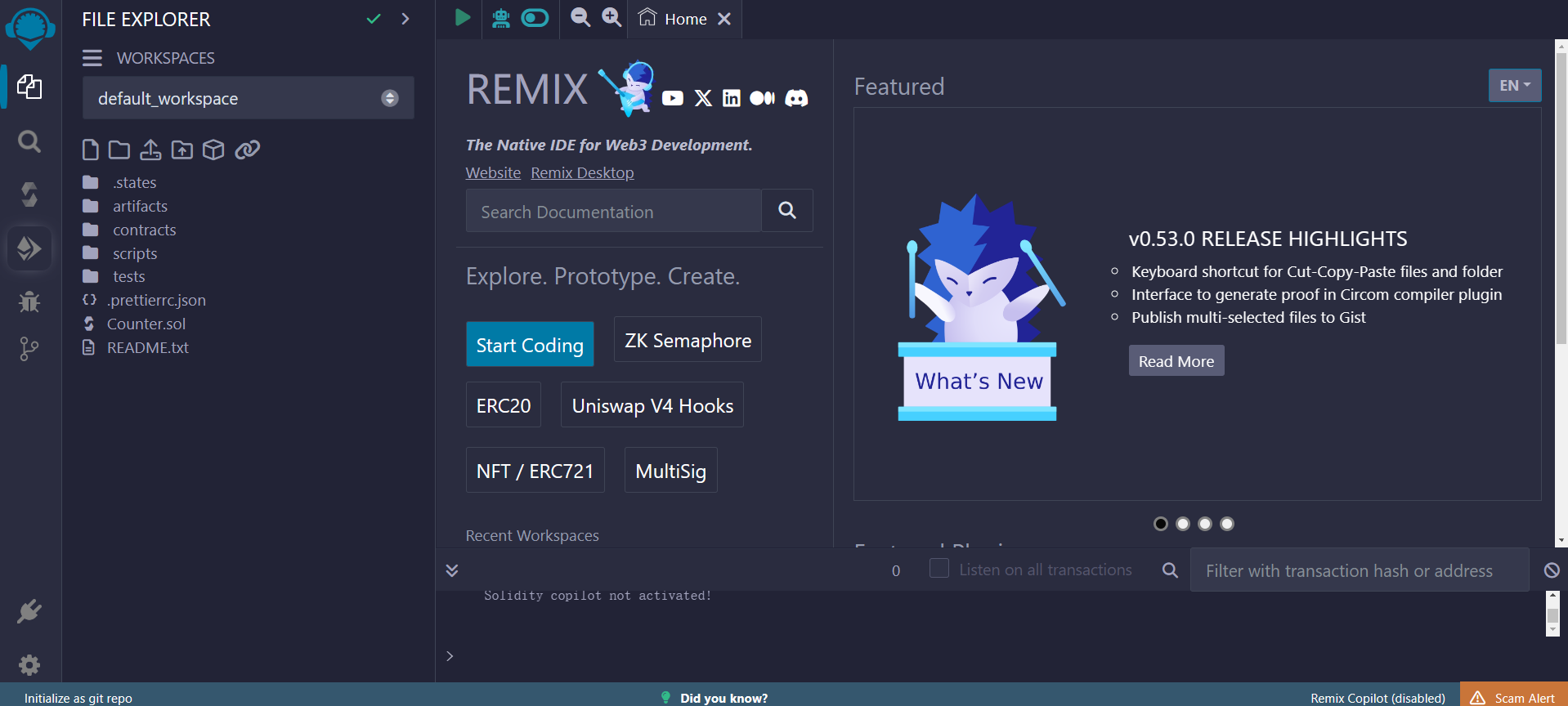The image size is (1568, 706).
Task: Open the Remix Desktop link
Action: (582, 172)
